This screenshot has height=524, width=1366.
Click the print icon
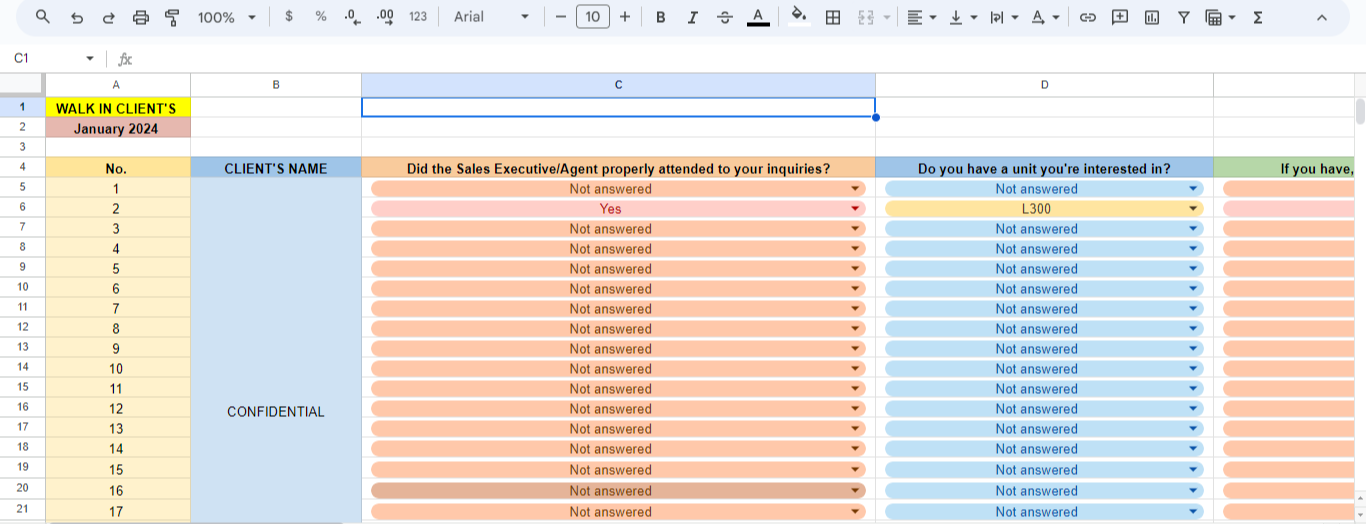click(x=141, y=17)
